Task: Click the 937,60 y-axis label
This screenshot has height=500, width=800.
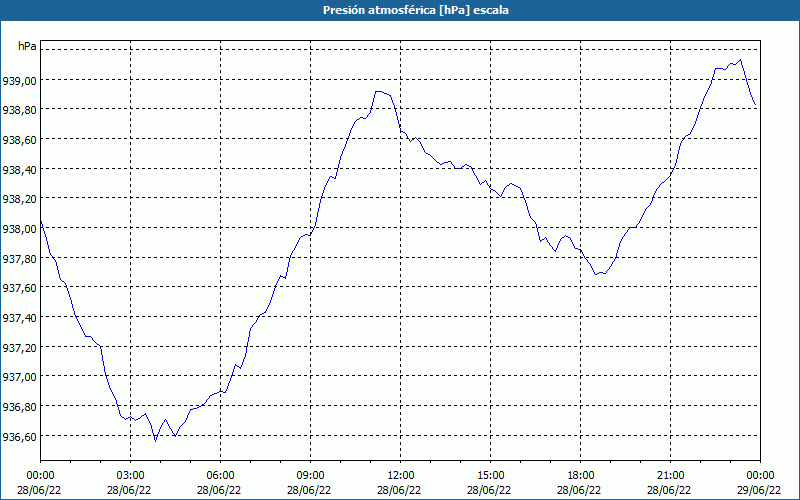Action: pos(19,288)
